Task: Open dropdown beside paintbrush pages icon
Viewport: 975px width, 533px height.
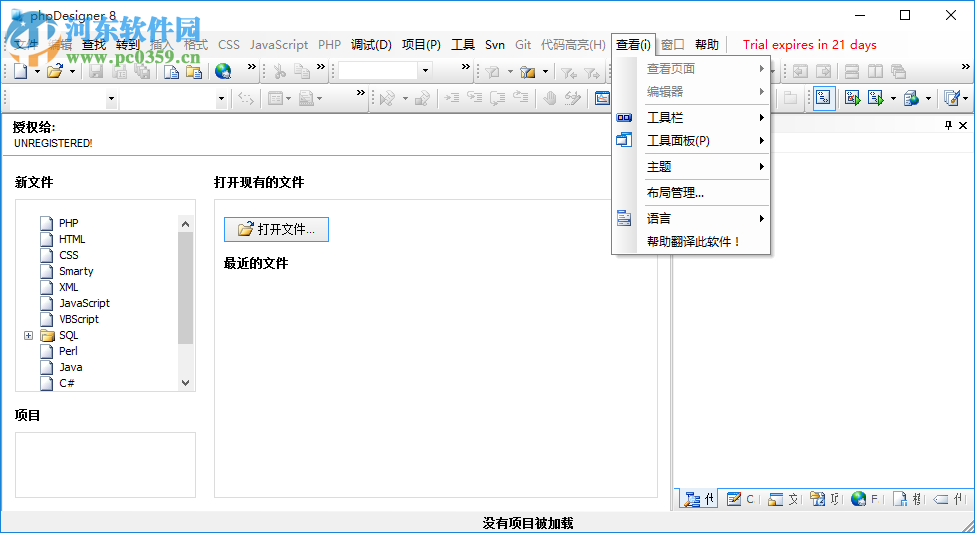Action: 965,98
